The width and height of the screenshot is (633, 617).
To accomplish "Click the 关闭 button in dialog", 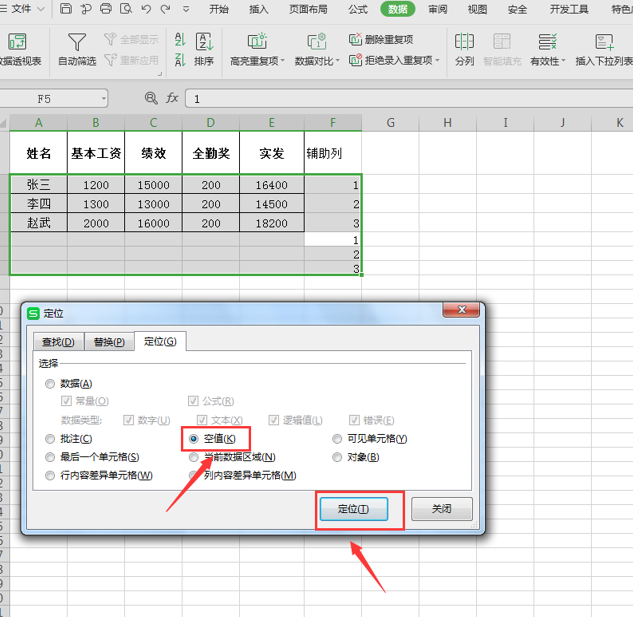I will pos(441,508).
